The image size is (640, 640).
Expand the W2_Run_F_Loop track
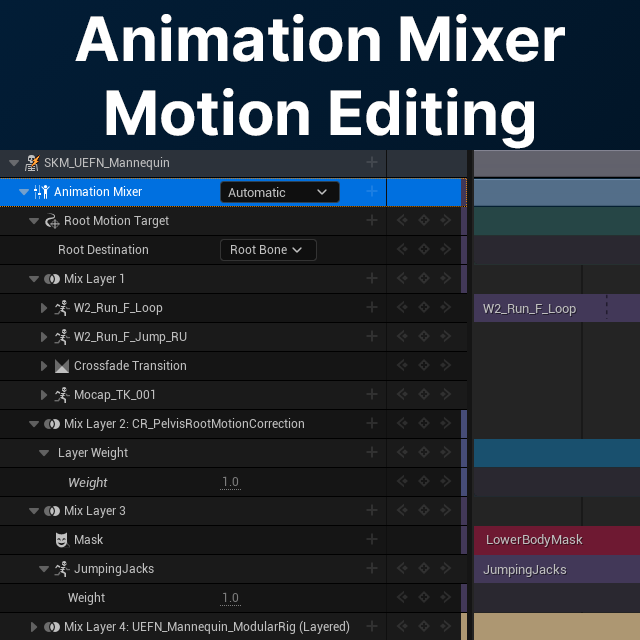point(44,308)
